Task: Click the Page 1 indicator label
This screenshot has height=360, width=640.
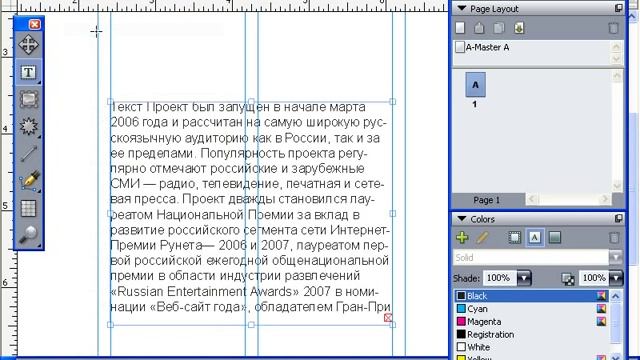Action: point(487,200)
